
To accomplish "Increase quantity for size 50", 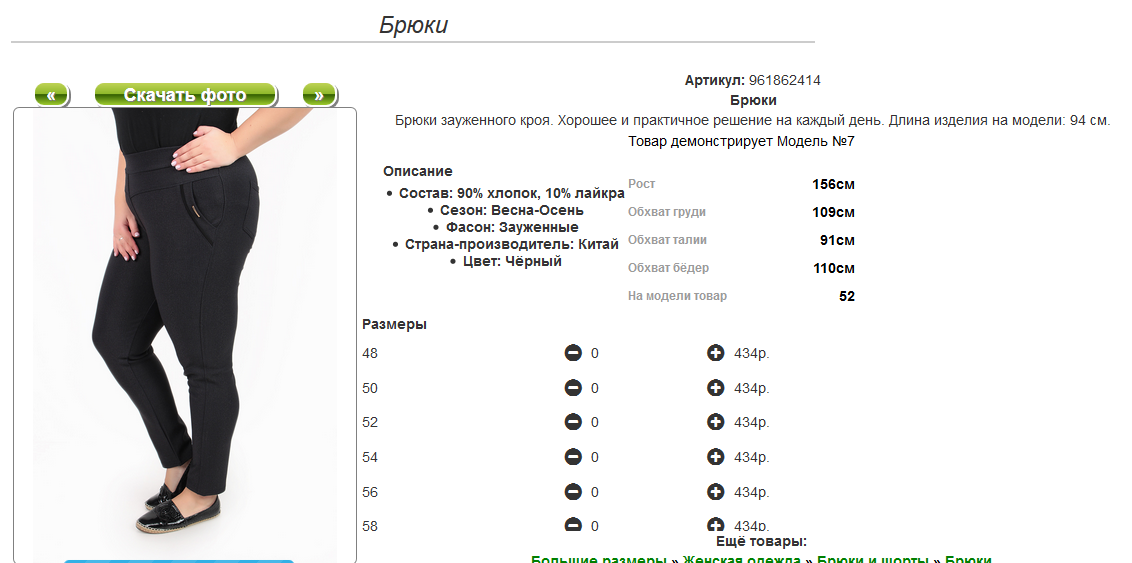I will 715,388.
